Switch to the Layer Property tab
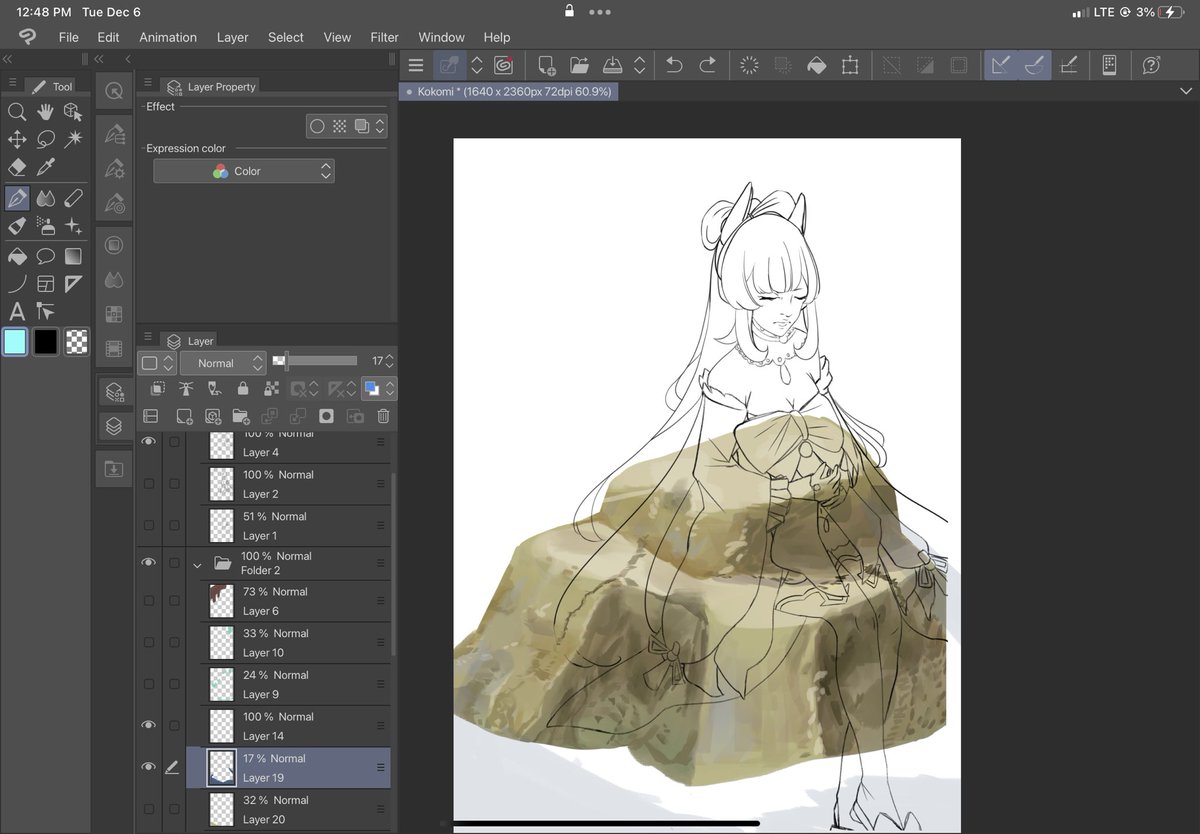The height and width of the screenshot is (834, 1200). 211,87
